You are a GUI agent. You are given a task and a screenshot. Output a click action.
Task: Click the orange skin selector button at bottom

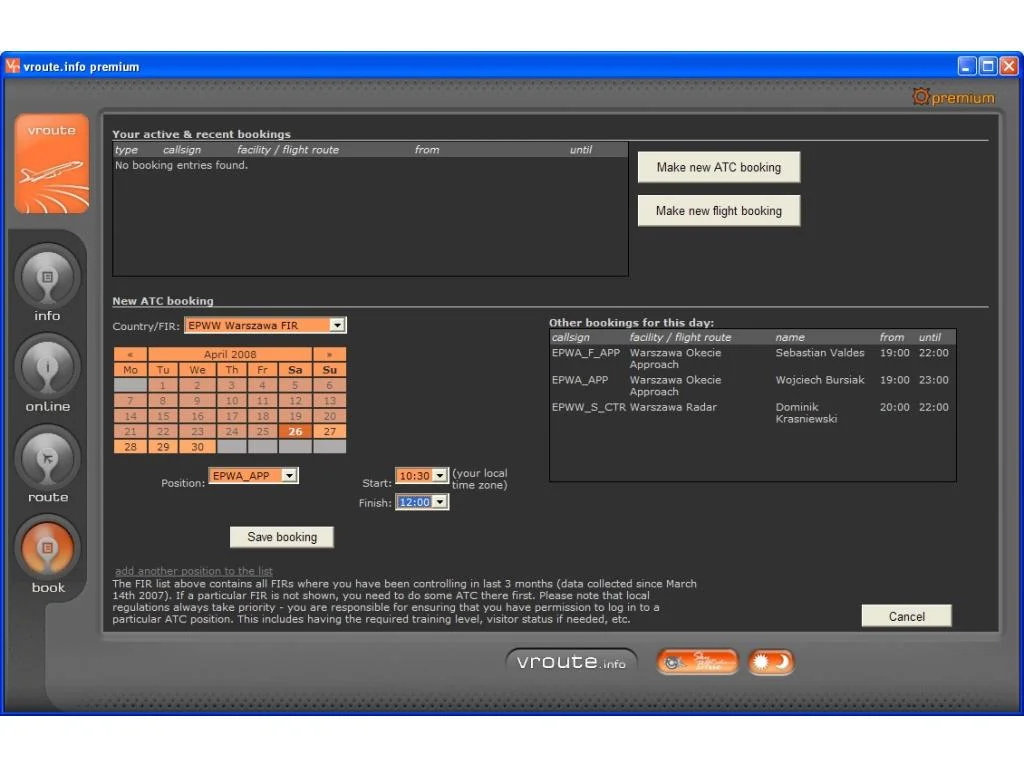697,662
